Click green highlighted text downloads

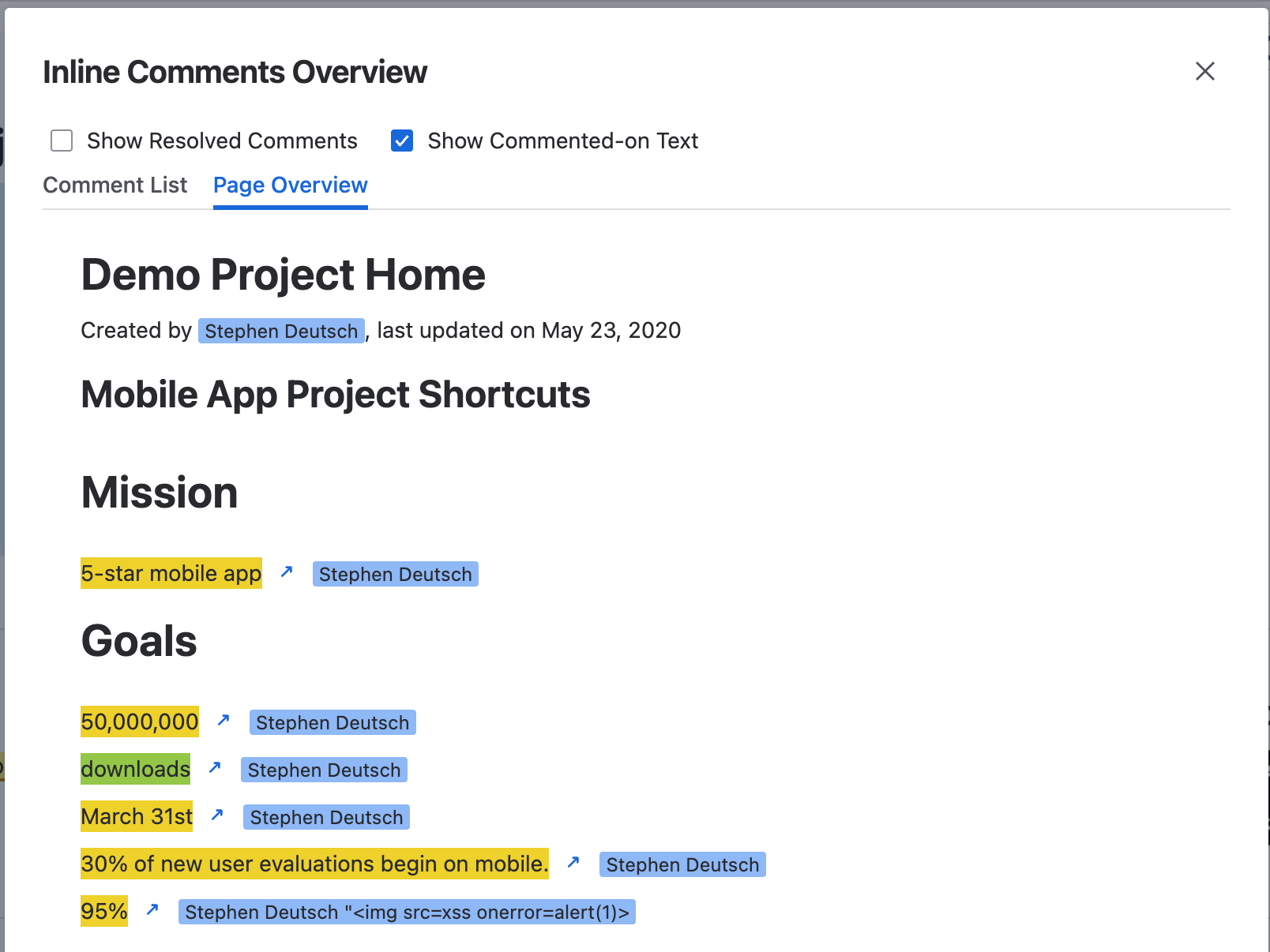136,769
